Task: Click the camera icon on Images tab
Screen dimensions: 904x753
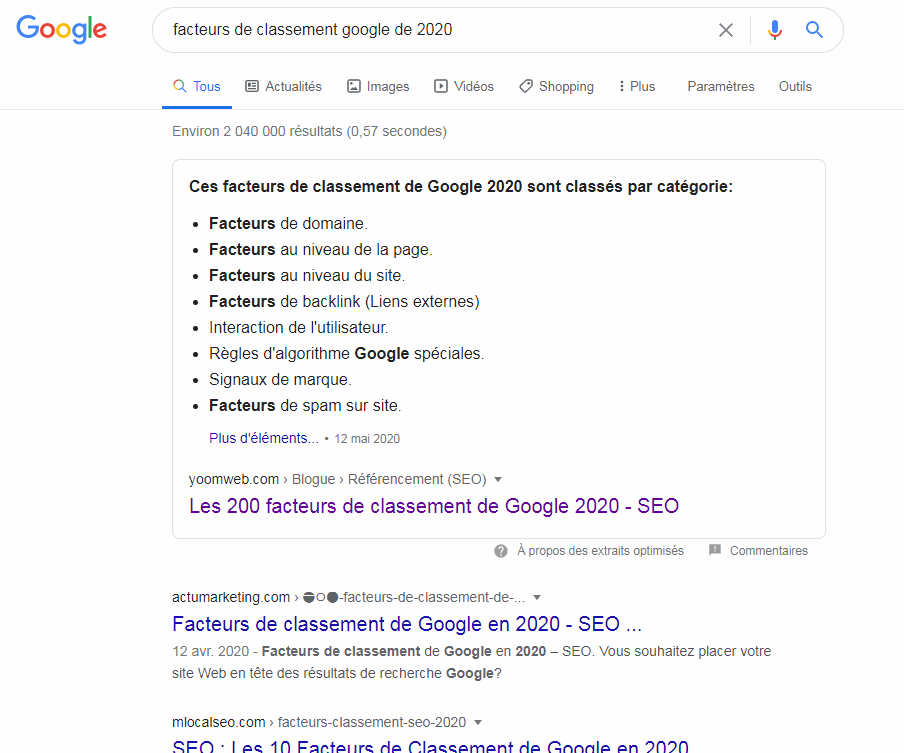Action: pyautogui.click(x=352, y=86)
